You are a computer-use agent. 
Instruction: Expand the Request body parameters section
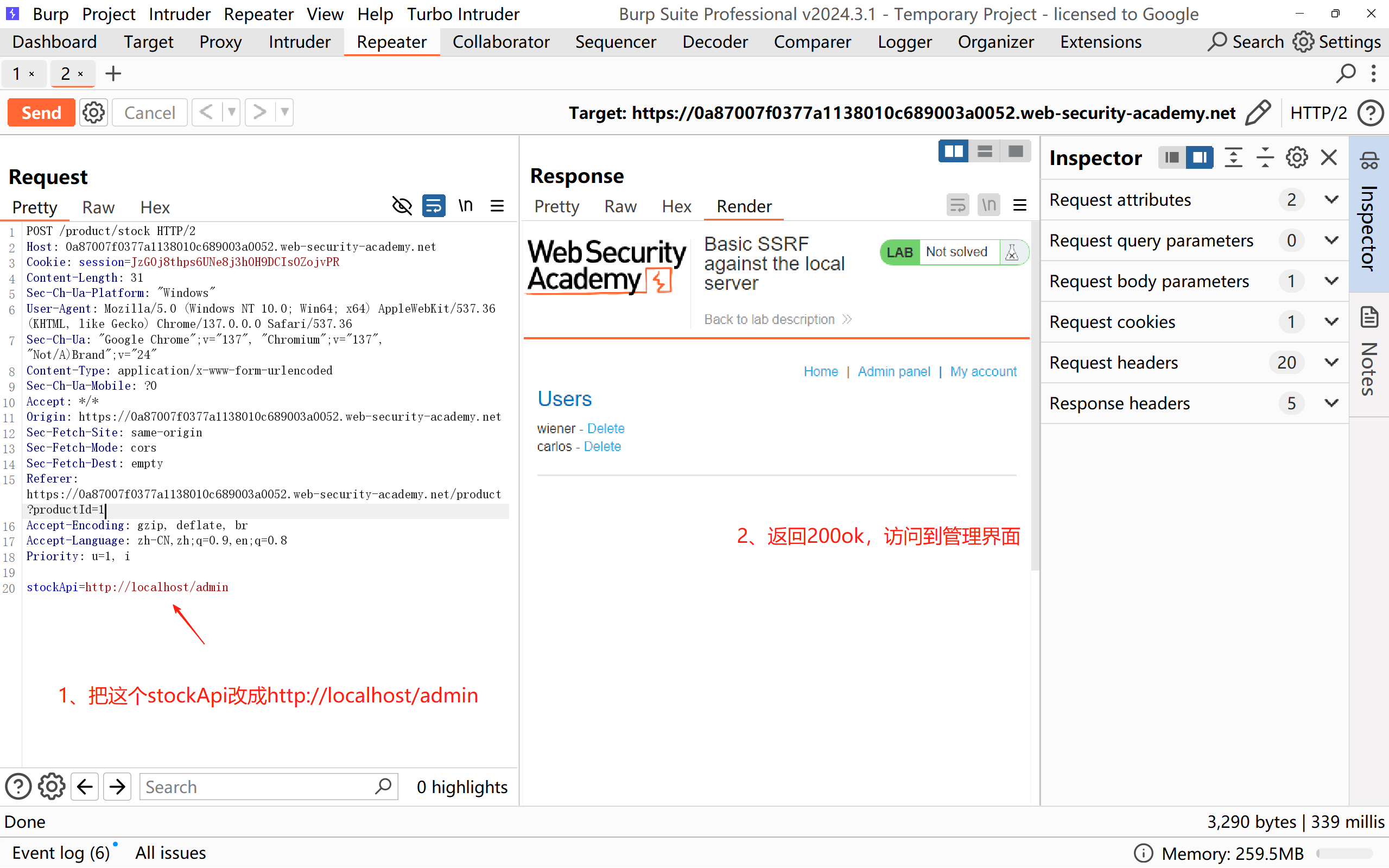pyautogui.click(x=1331, y=281)
